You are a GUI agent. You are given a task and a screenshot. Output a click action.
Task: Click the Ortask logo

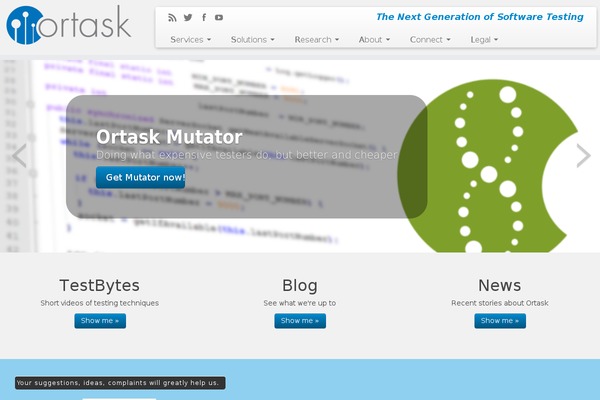pyautogui.click(x=69, y=25)
